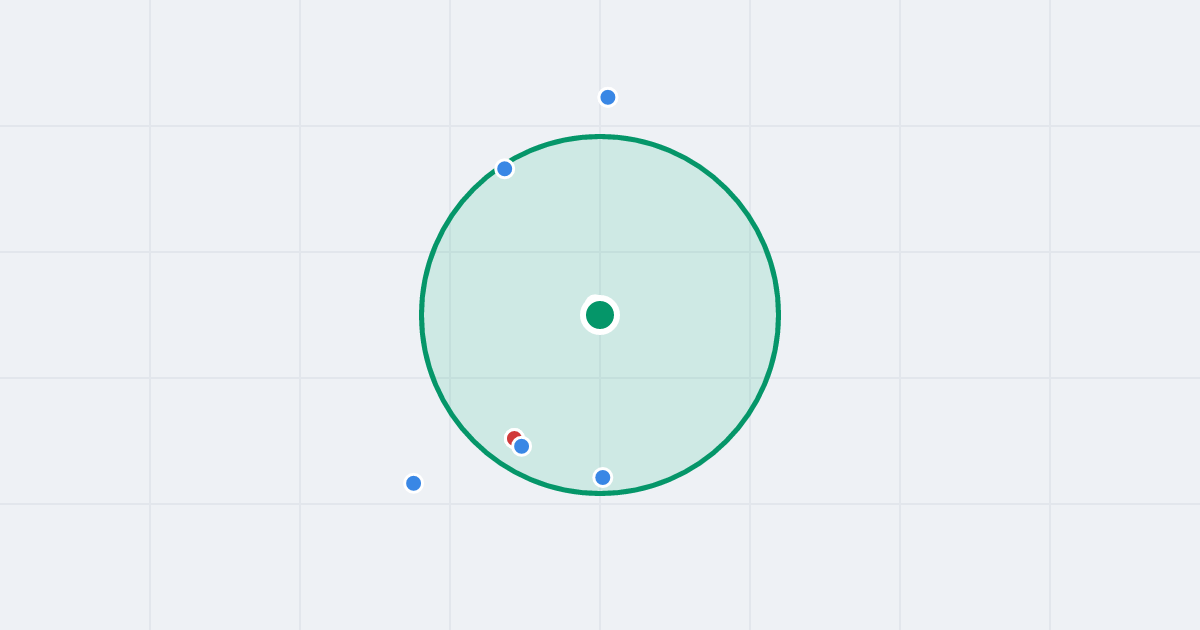The width and height of the screenshot is (1200, 630).
Task: Click the empty map area below the green circle
Action: (600, 565)
